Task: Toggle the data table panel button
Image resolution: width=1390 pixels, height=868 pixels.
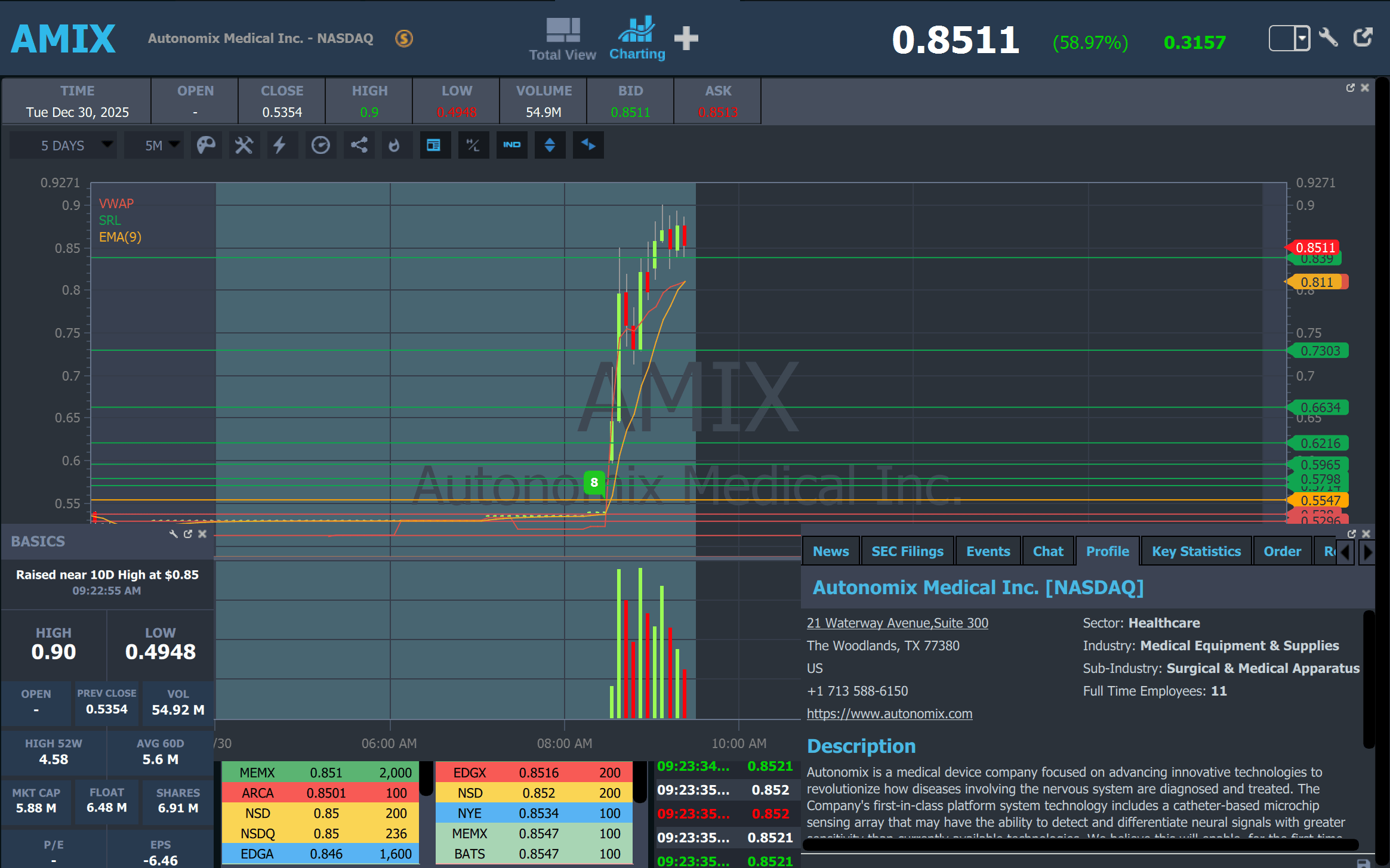Action: 434,145
